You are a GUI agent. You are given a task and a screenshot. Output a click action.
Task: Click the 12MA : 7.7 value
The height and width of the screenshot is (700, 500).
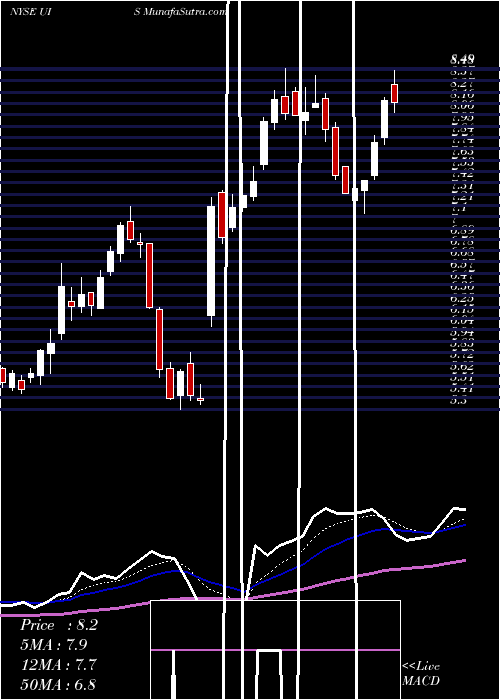(56, 665)
